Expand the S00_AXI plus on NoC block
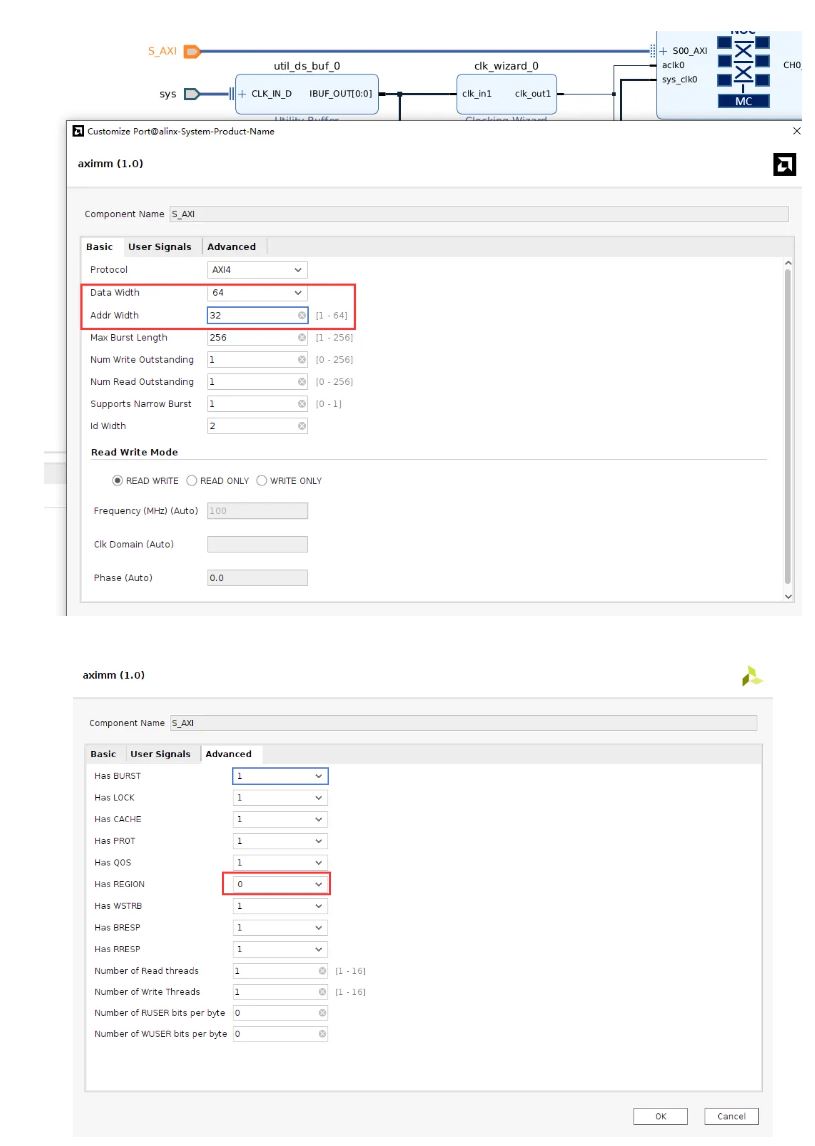The height and width of the screenshot is (1146, 815). click(x=664, y=51)
